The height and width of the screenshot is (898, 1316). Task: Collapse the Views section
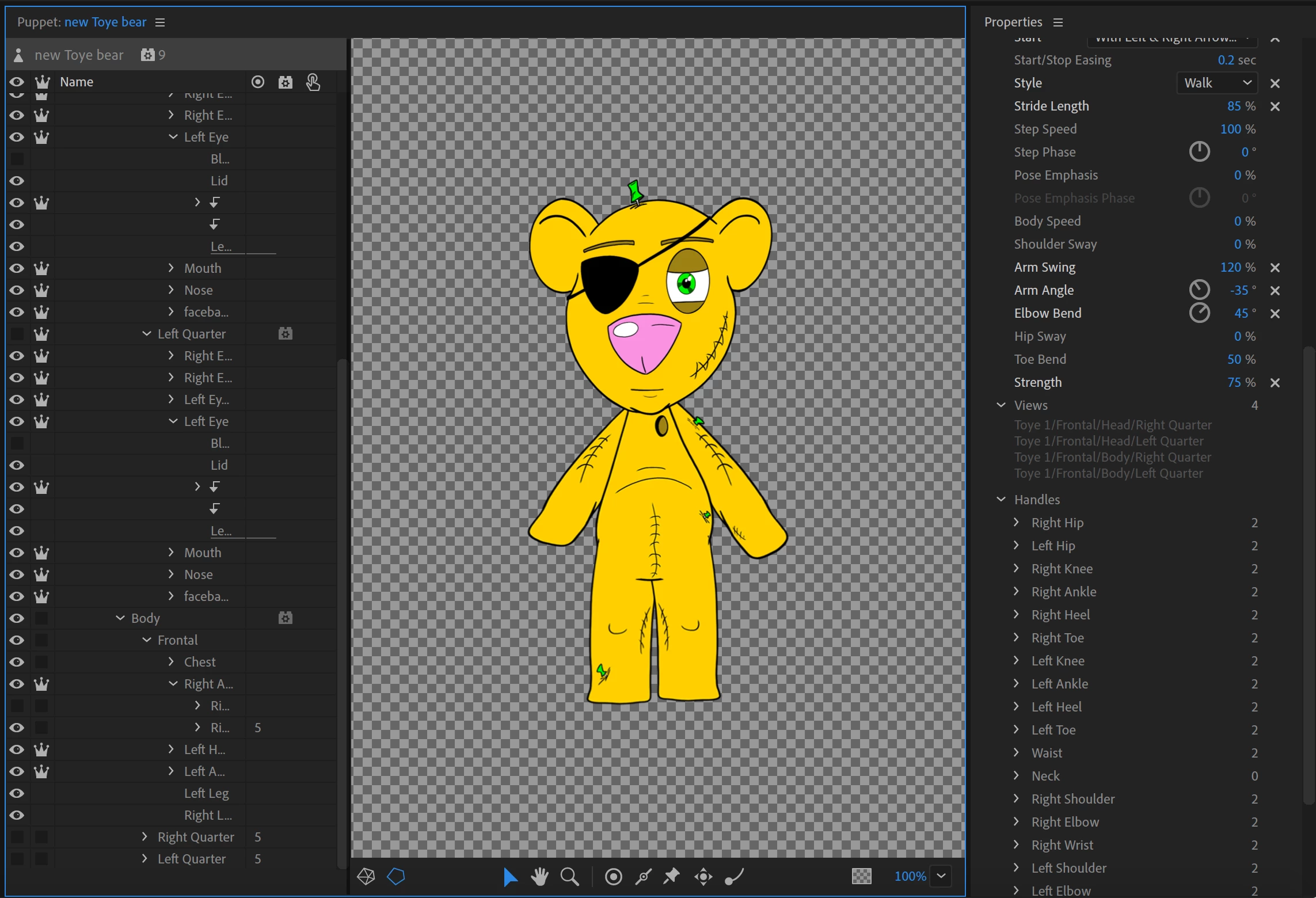(x=1001, y=405)
